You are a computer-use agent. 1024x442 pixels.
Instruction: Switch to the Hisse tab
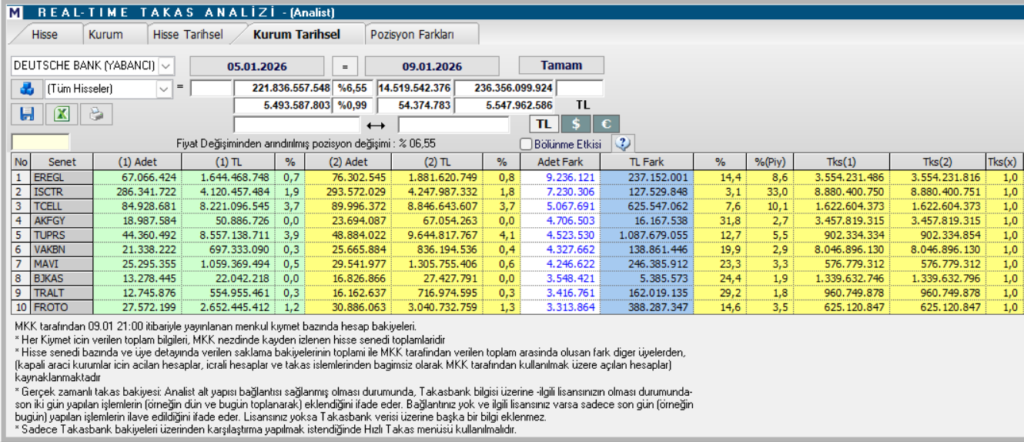pyautogui.click(x=44, y=34)
